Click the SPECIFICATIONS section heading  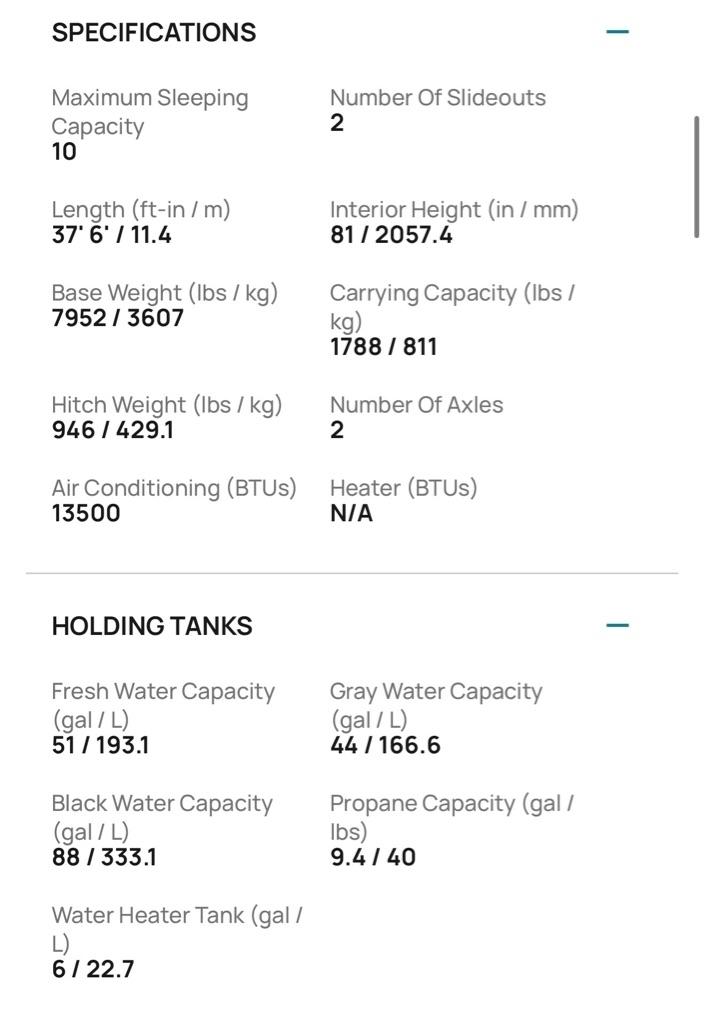pos(154,32)
